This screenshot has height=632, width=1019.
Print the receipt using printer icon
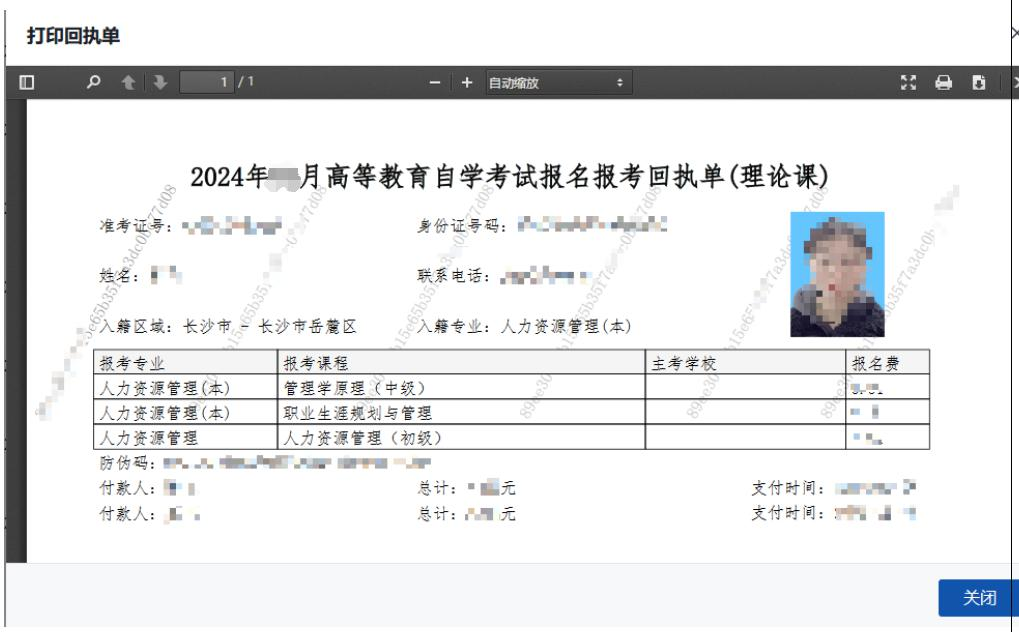[943, 83]
